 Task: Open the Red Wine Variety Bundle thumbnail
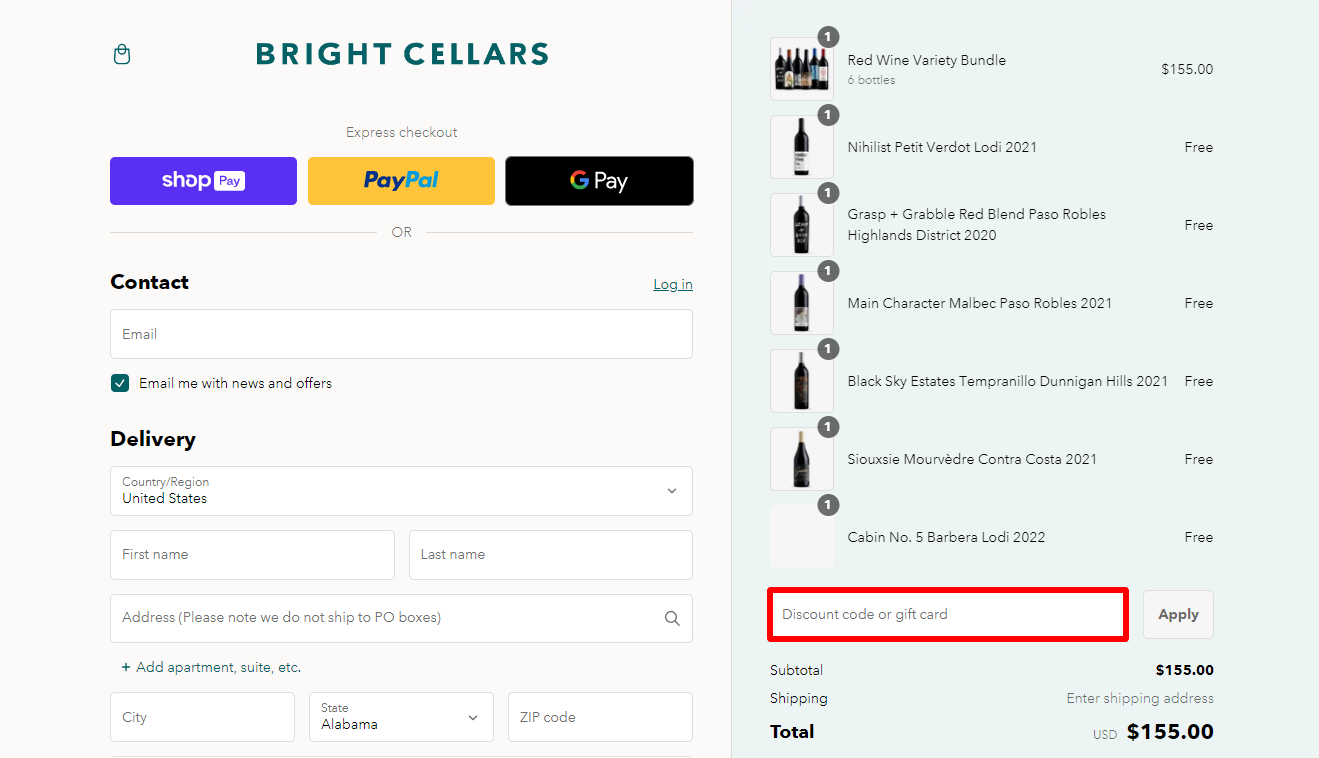click(801, 68)
